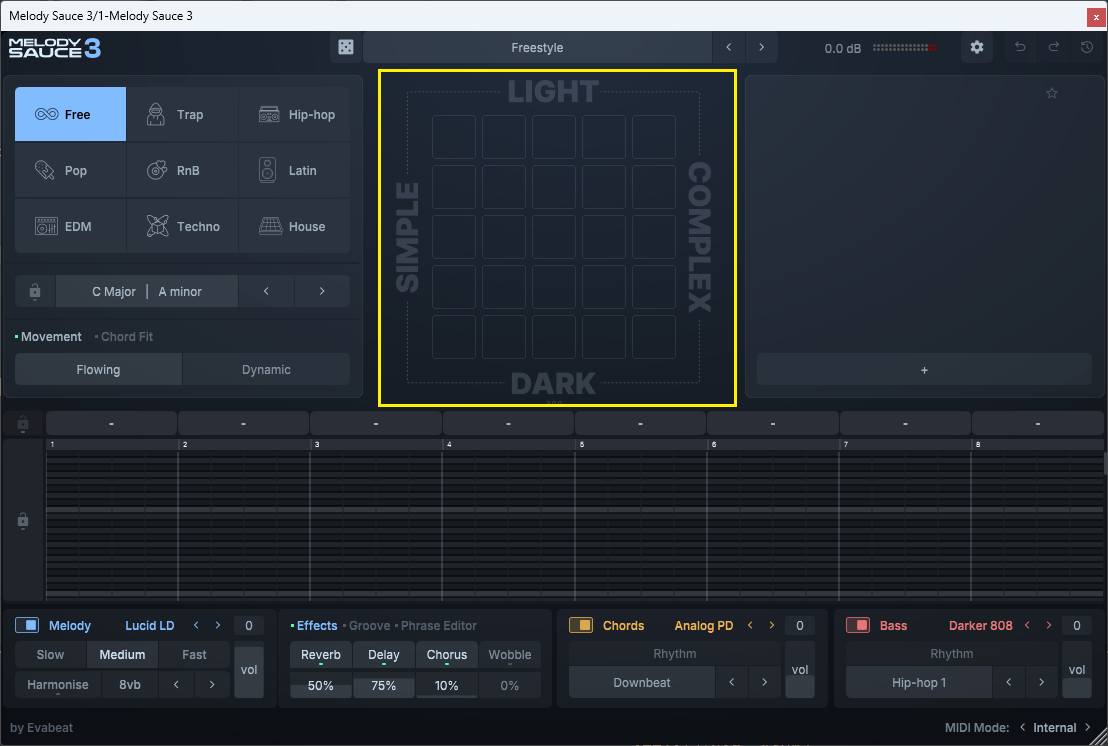Expand the Downbeat chord rhythm selector
This screenshot has width=1108, height=746.
click(x=642, y=683)
